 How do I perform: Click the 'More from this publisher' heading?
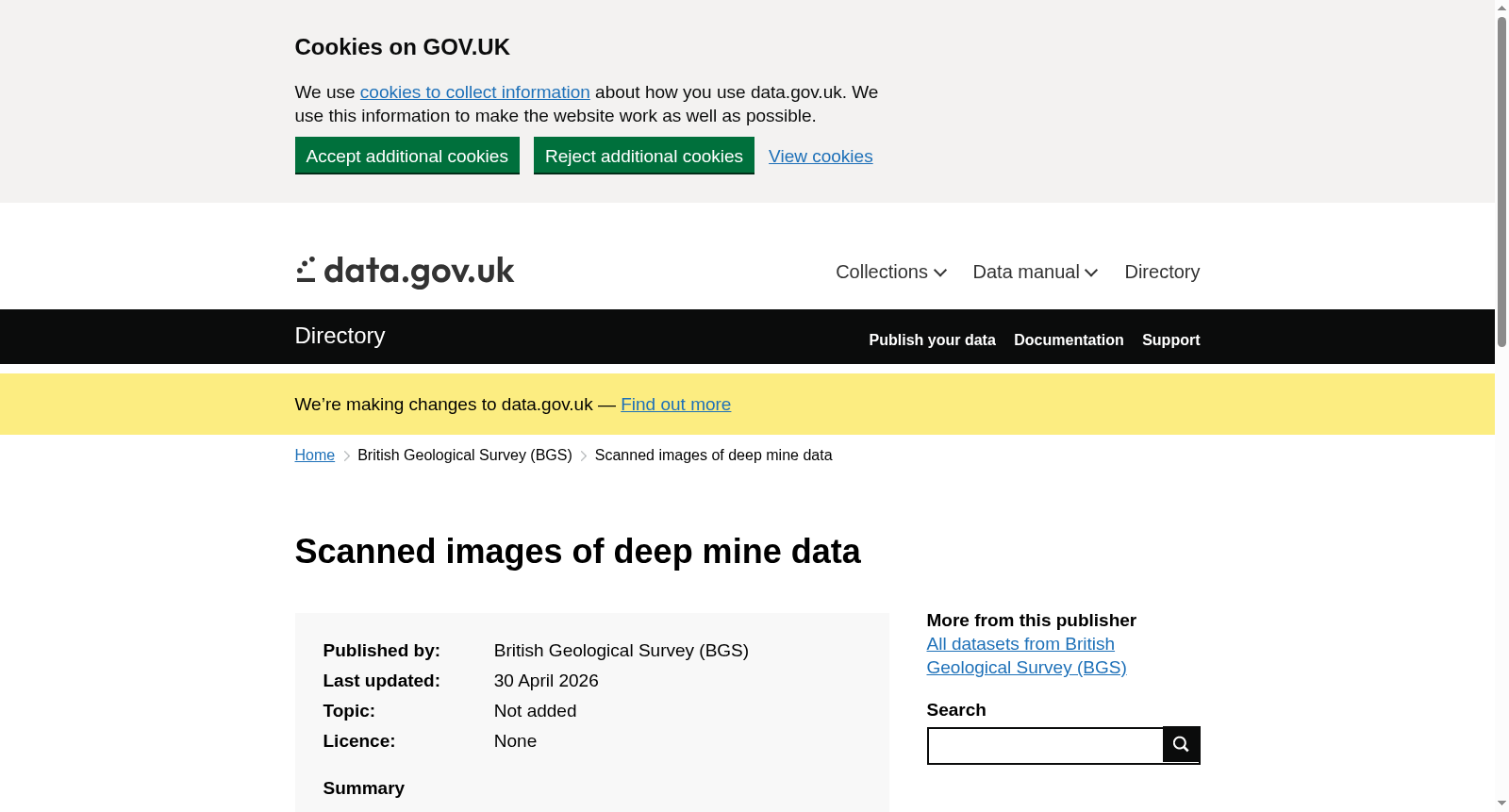[1032, 621]
